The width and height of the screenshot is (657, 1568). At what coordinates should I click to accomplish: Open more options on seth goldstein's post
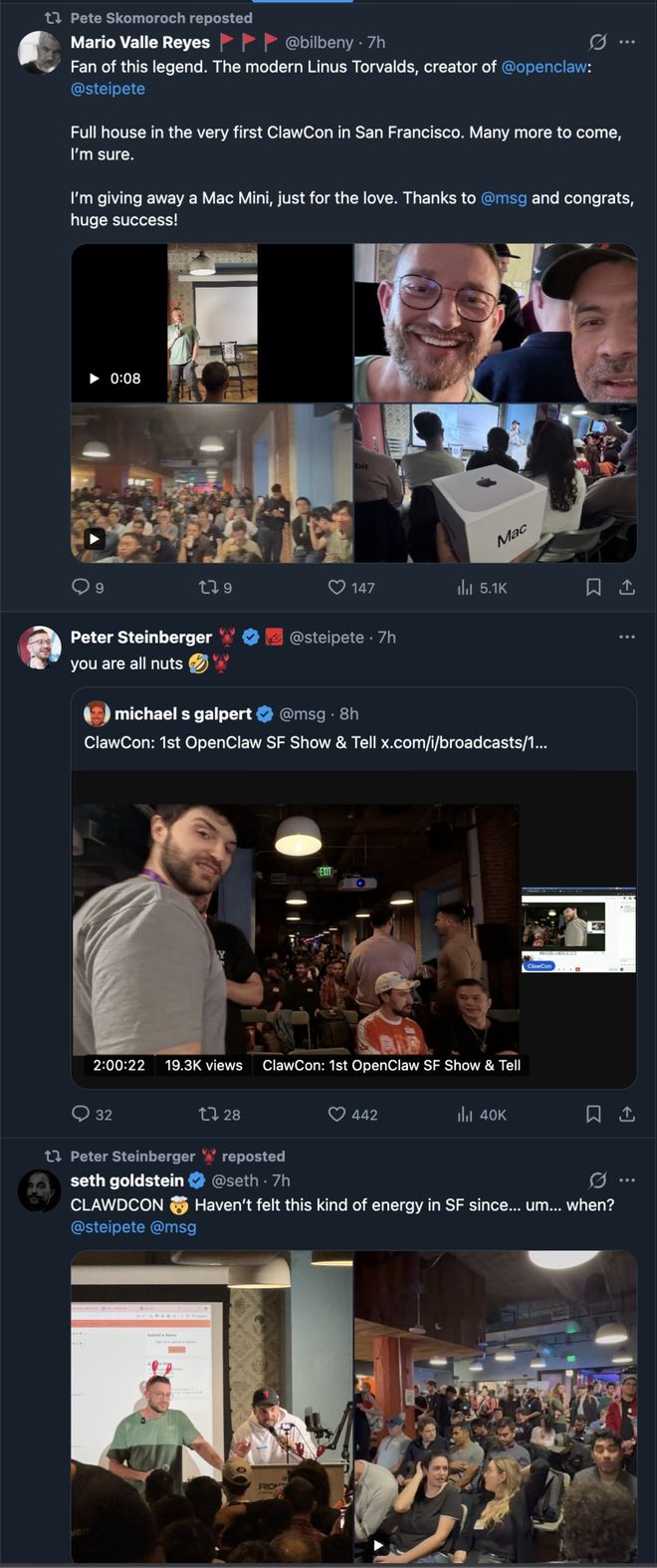pyautogui.click(x=627, y=1179)
